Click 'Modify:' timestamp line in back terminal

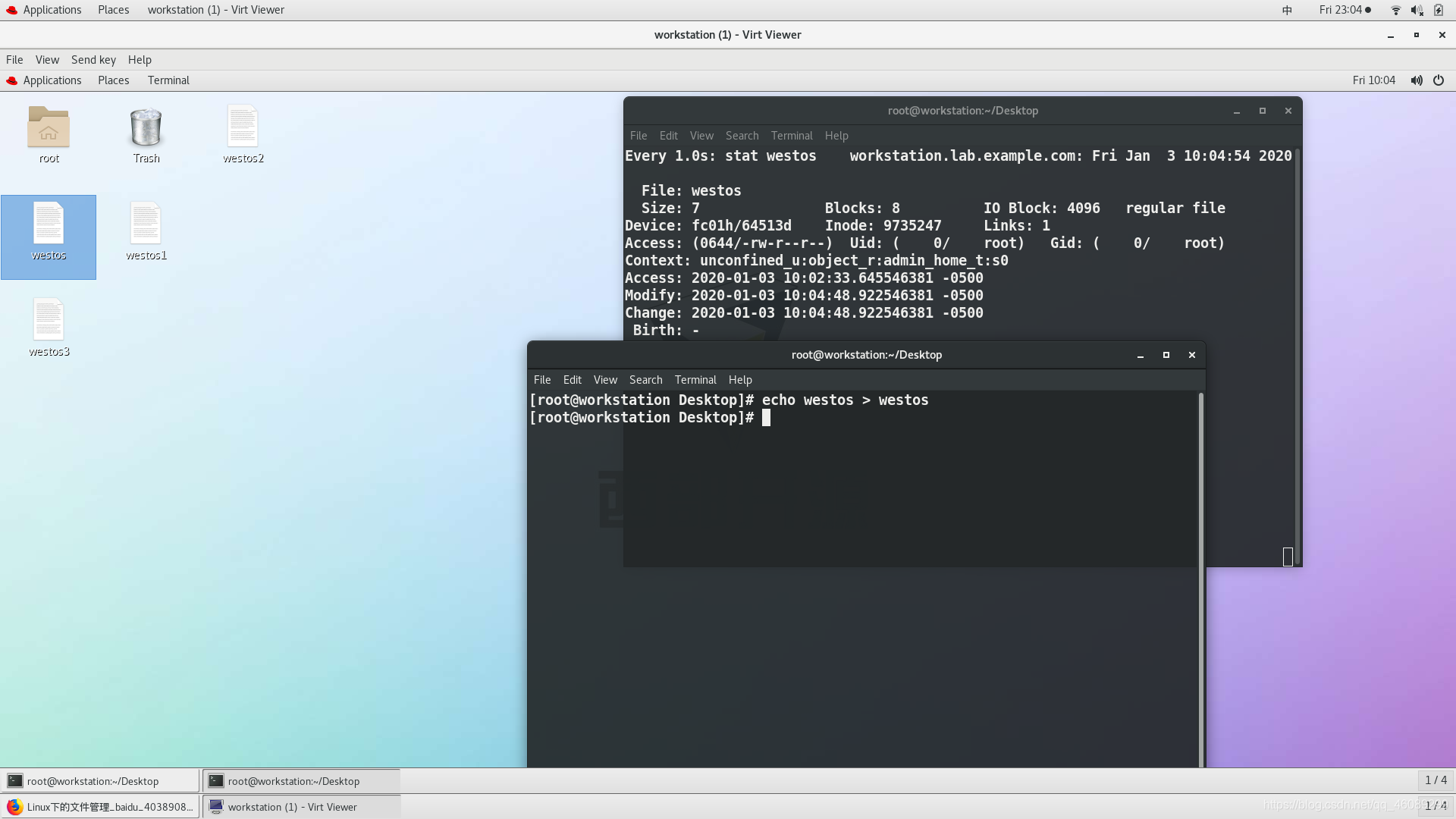click(804, 296)
